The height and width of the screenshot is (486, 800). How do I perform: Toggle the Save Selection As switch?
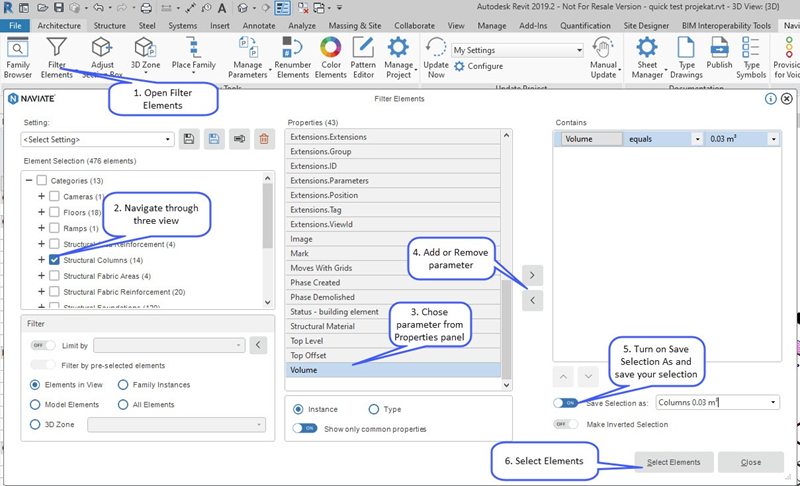coord(567,402)
